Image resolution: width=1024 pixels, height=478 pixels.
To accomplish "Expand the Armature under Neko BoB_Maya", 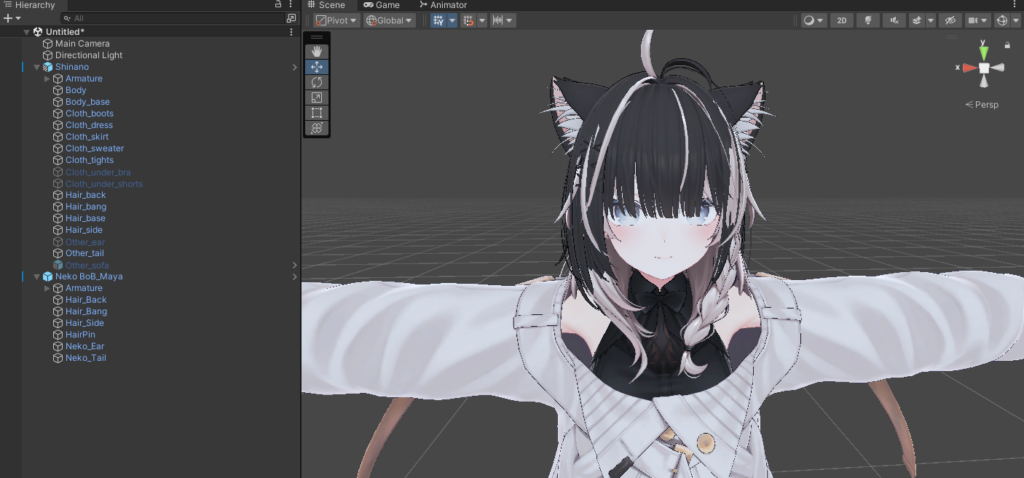I will [47, 288].
